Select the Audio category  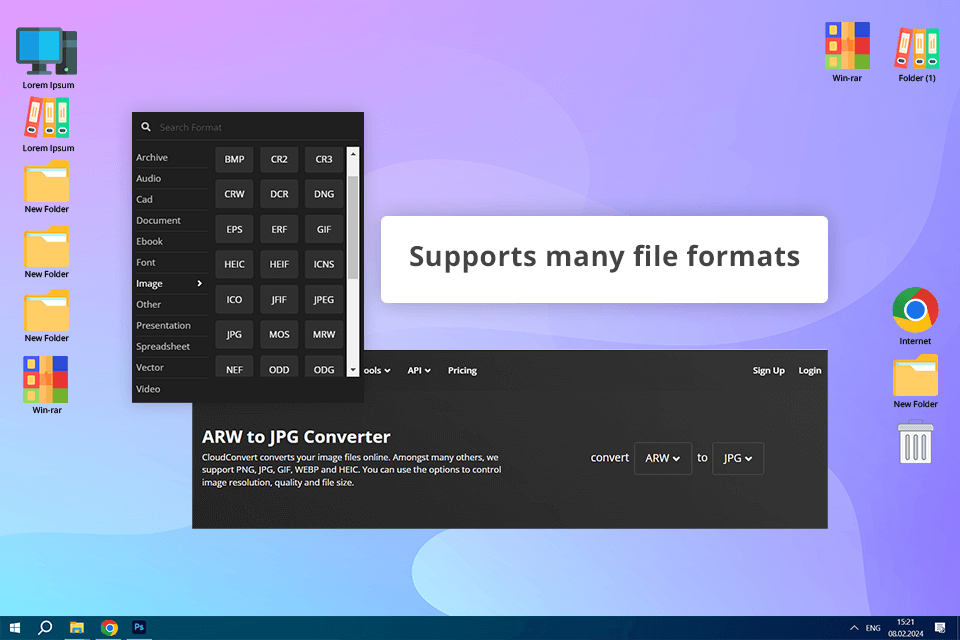pyautogui.click(x=172, y=178)
